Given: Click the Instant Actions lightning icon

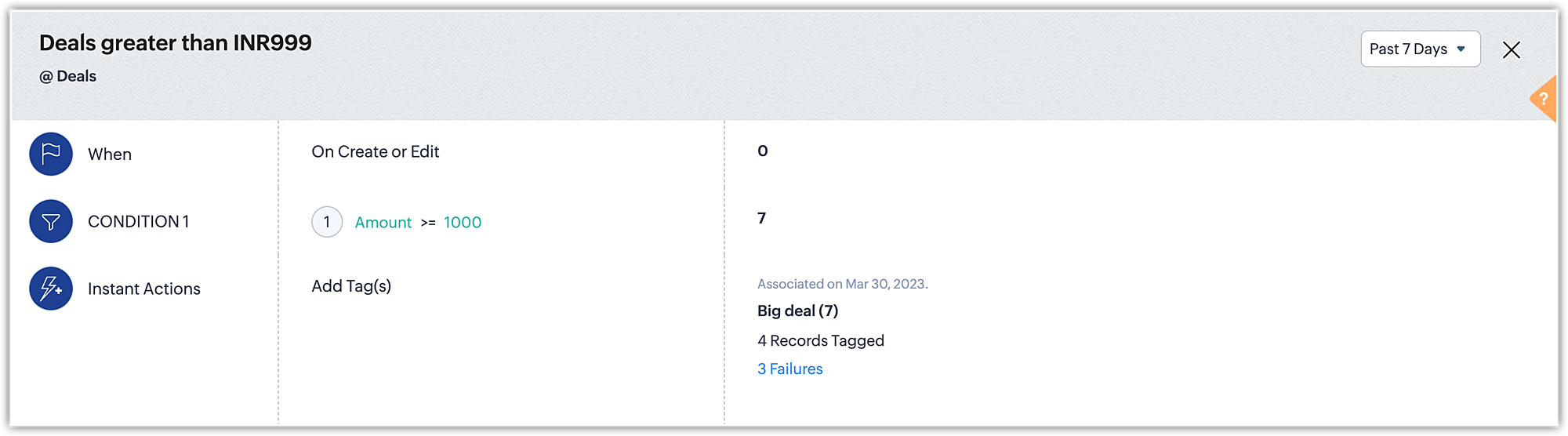Looking at the screenshot, I should click(x=51, y=289).
